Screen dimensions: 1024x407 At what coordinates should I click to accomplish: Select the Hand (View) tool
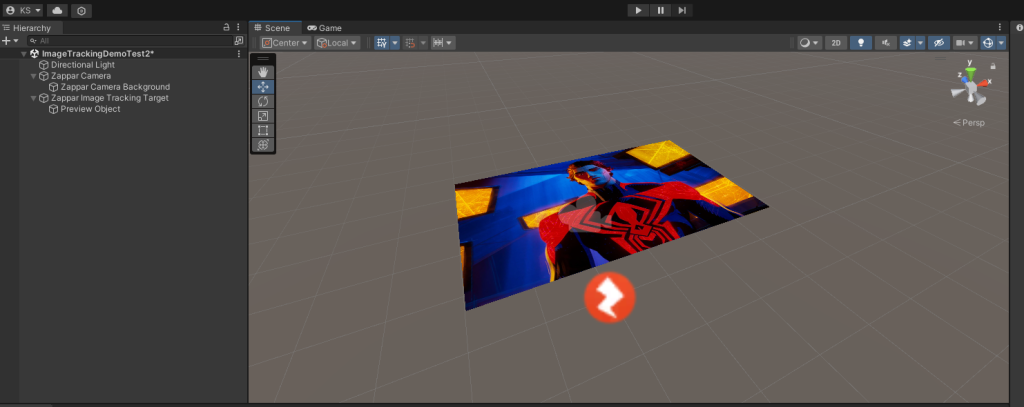(263, 73)
